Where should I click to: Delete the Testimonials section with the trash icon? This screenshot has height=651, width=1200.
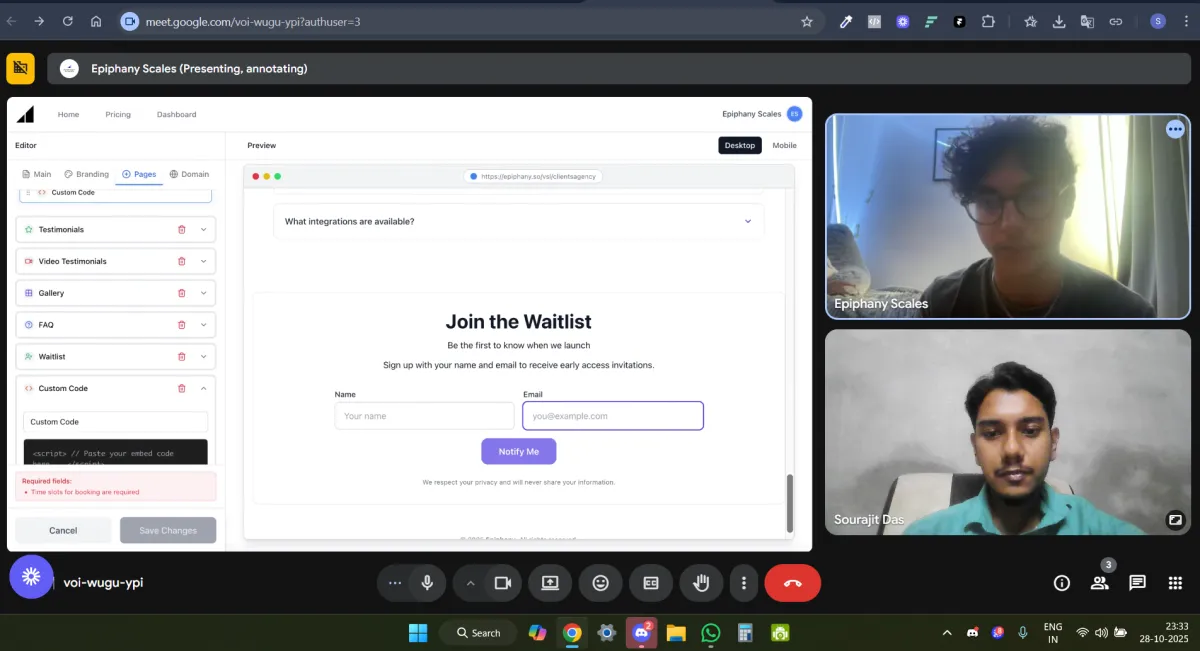click(x=181, y=230)
